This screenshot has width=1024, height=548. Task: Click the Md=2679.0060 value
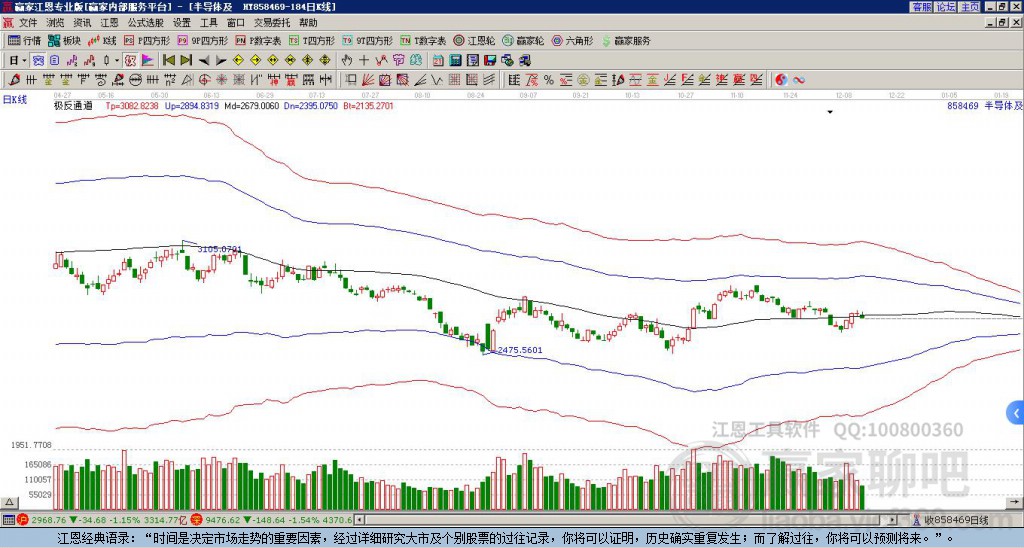[251, 105]
